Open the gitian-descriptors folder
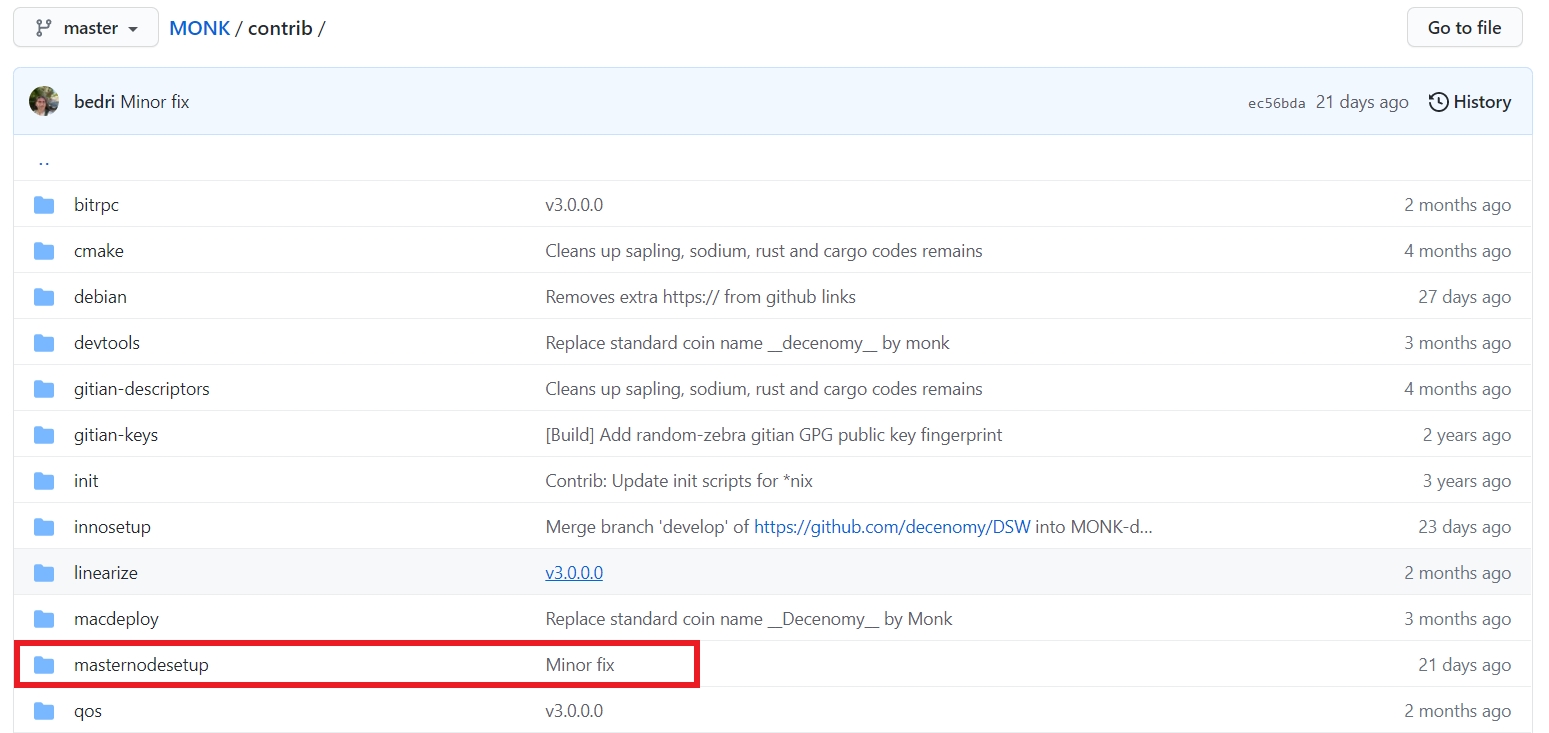 pos(142,389)
